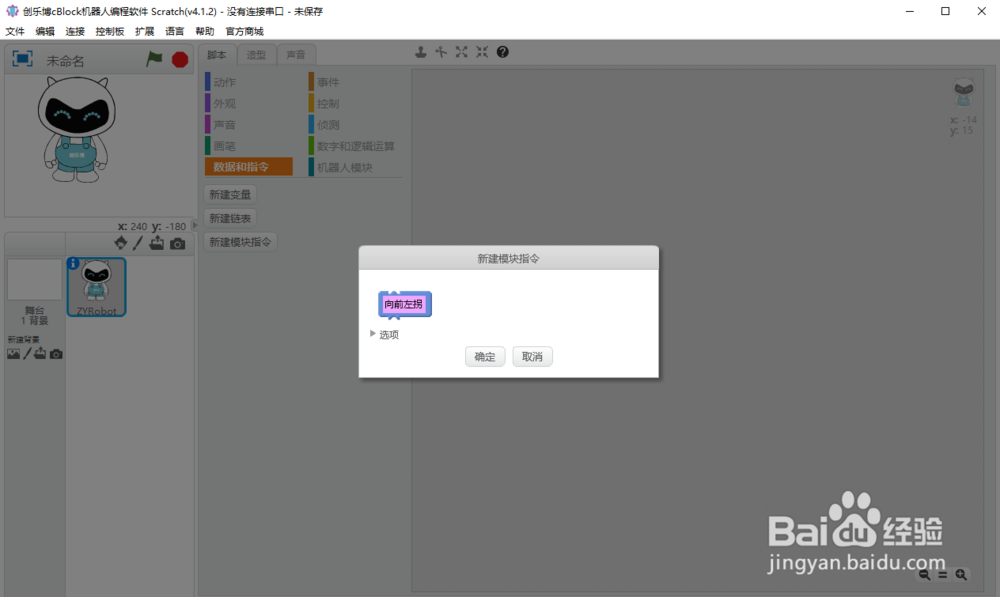This screenshot has width=1000, height=597.
Task: Open the 语言 language menu
Action: (x=174, y=30)
